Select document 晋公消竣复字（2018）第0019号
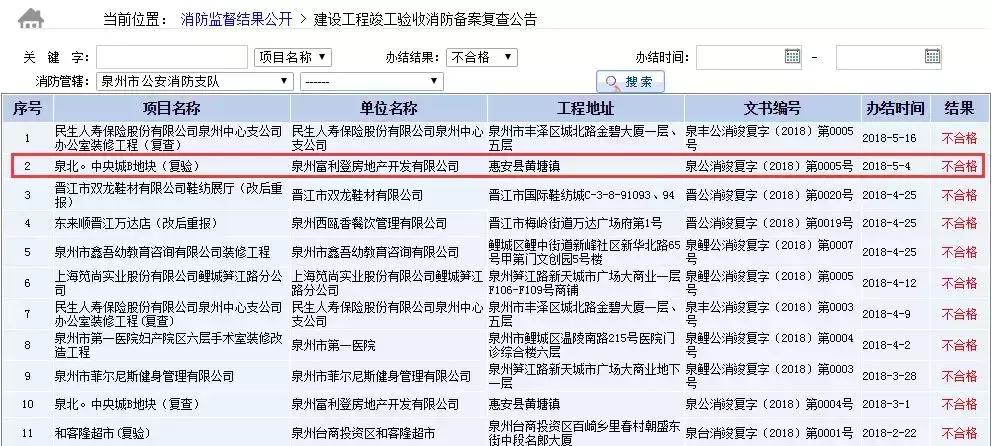The width and height of the screenshot is (992, 446). (769, 223)
